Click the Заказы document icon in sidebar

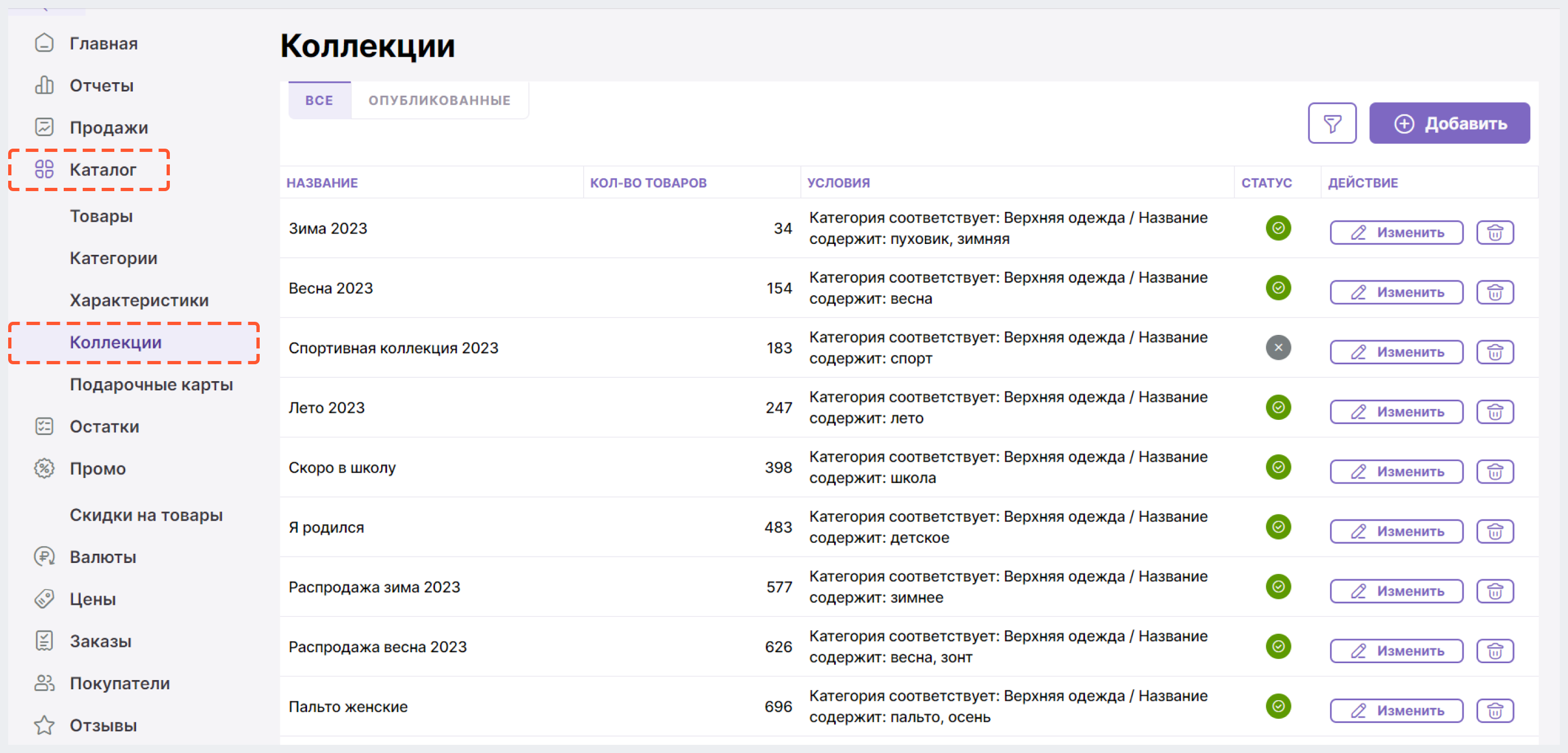tap(45, 640)
